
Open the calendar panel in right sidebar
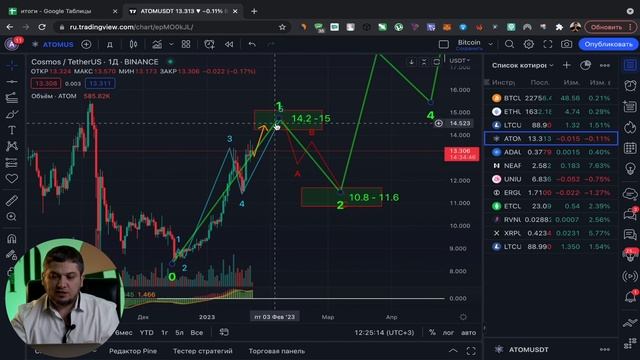[x=630, y=148]
